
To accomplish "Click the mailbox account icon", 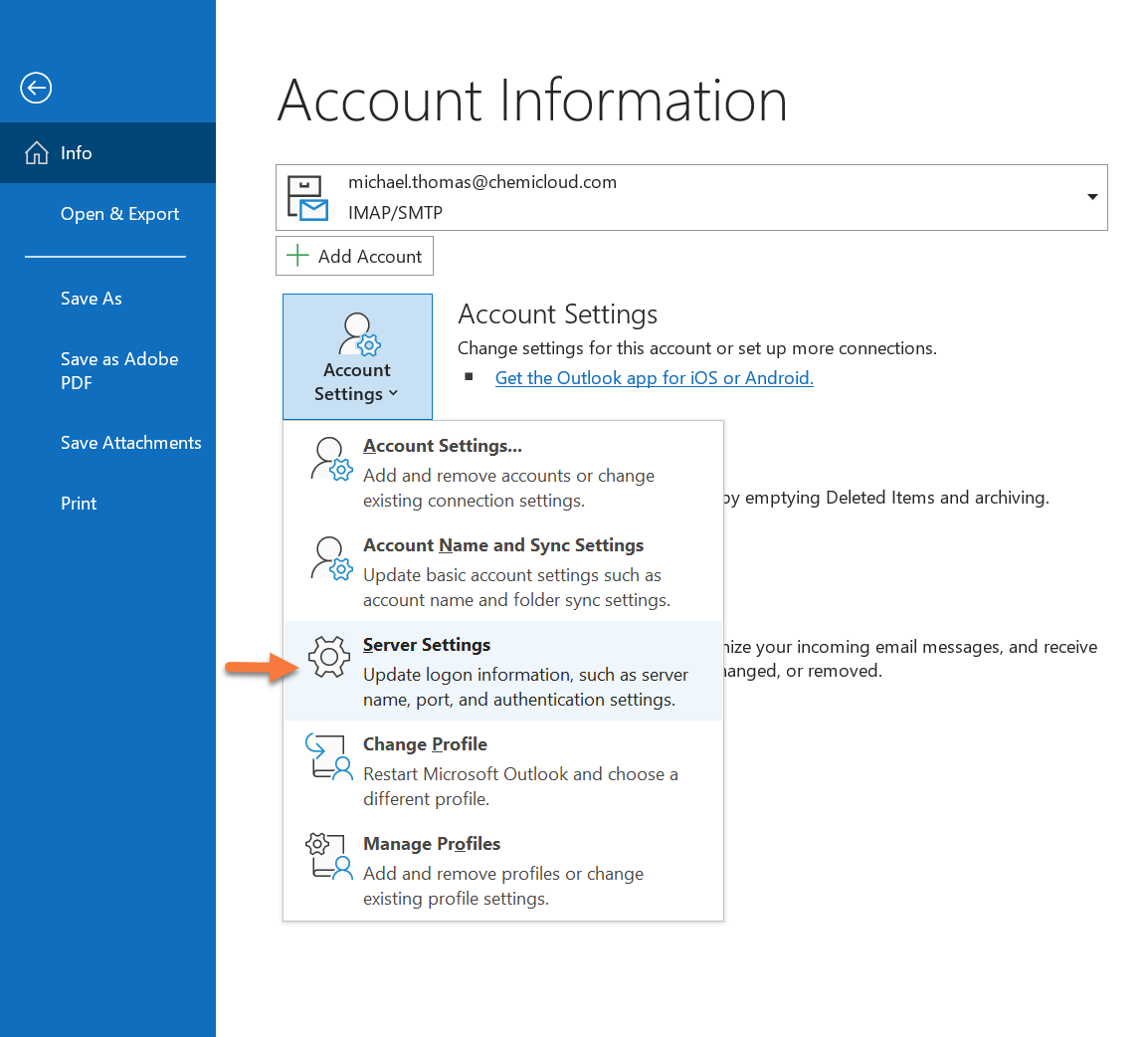I will (x=307, y=197).
